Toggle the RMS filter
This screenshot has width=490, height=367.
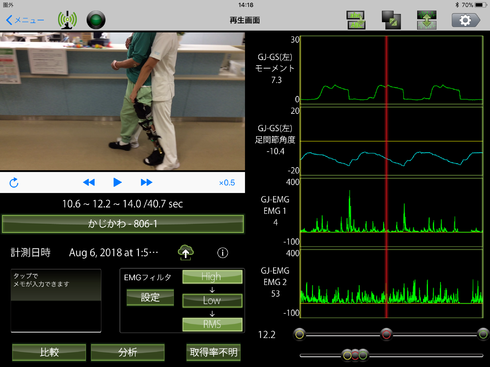(212, 324)
